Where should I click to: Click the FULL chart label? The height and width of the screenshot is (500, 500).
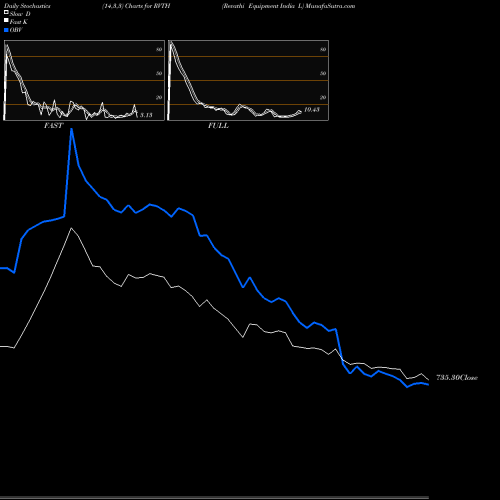(x=218, y=125)
